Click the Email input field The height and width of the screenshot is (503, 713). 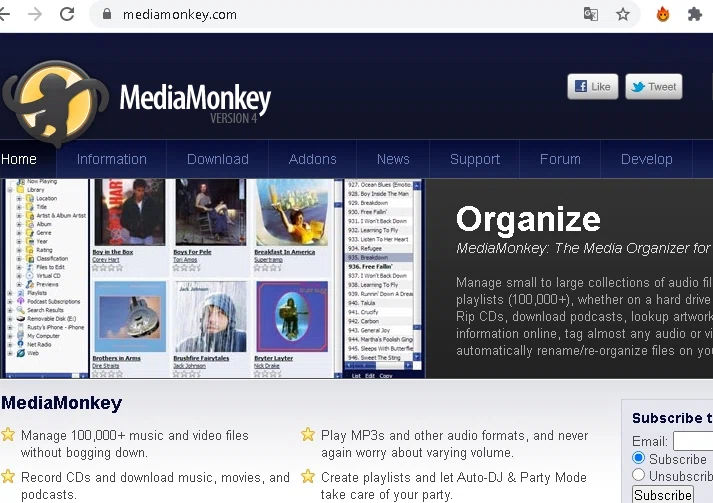click(693, 441)
